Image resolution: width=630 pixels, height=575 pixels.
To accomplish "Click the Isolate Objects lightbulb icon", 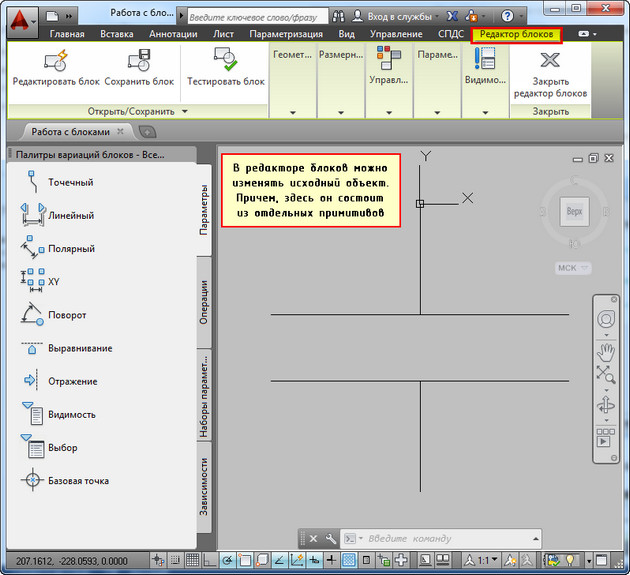I will 570,560.
